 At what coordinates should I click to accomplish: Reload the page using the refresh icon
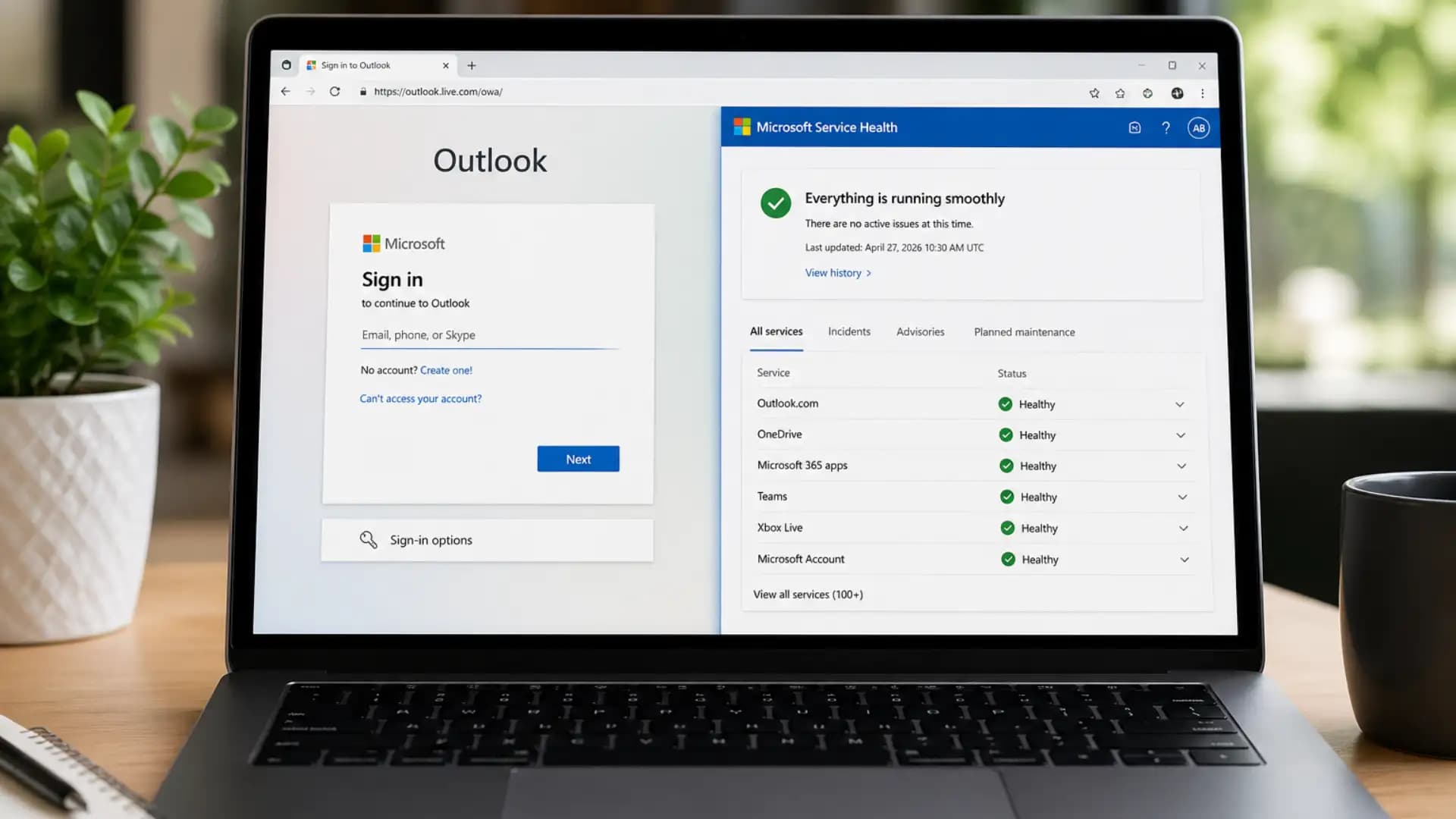[x=336, y=92]
